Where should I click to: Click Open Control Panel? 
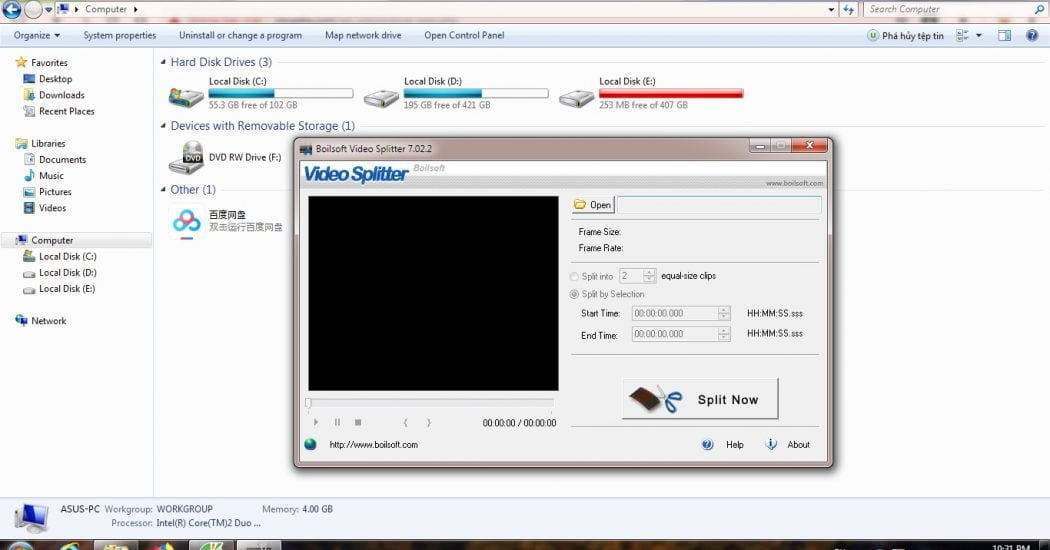[464, 36]
